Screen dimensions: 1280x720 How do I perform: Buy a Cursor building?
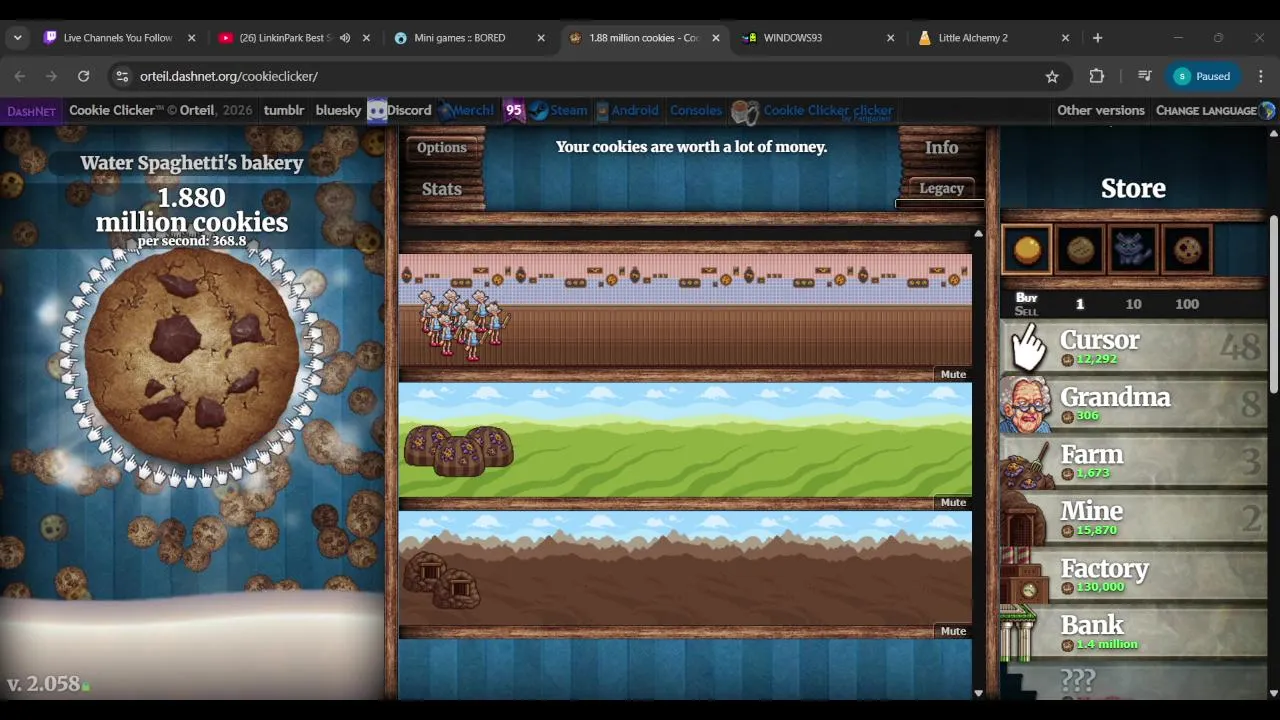[1134, 347]
